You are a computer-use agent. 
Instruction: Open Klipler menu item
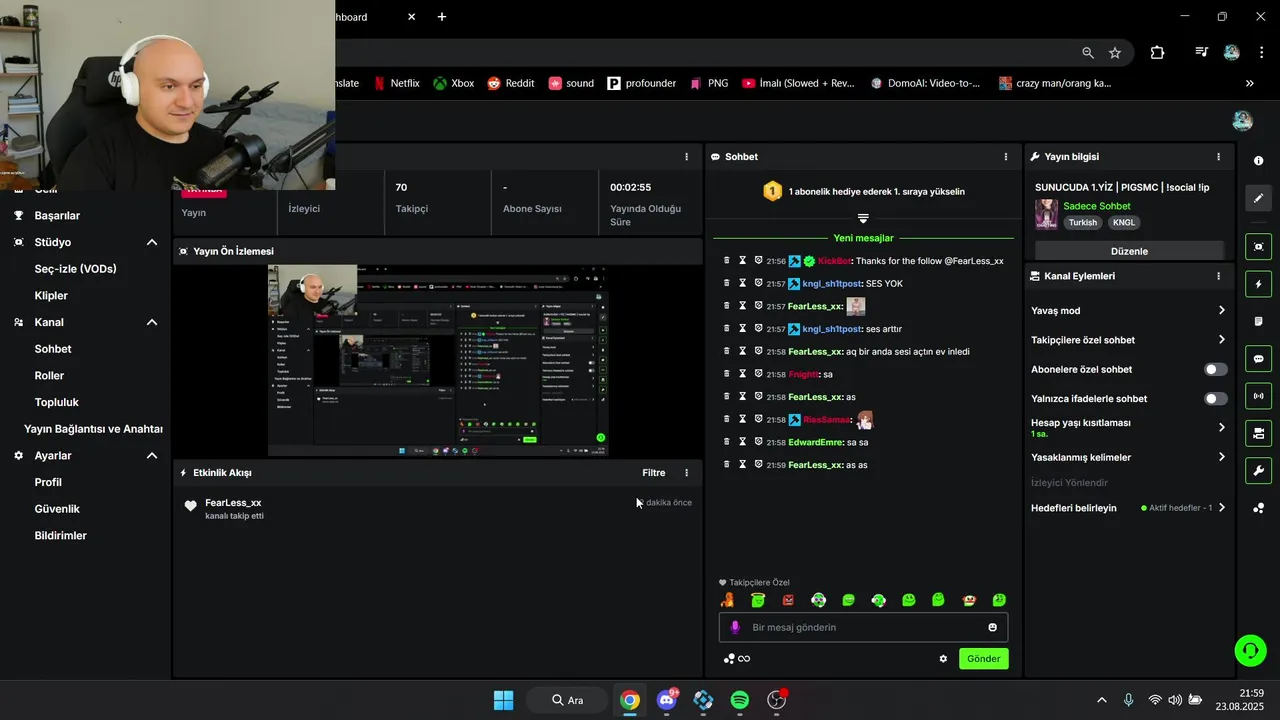pyautogui.click(x=51, y=296)
